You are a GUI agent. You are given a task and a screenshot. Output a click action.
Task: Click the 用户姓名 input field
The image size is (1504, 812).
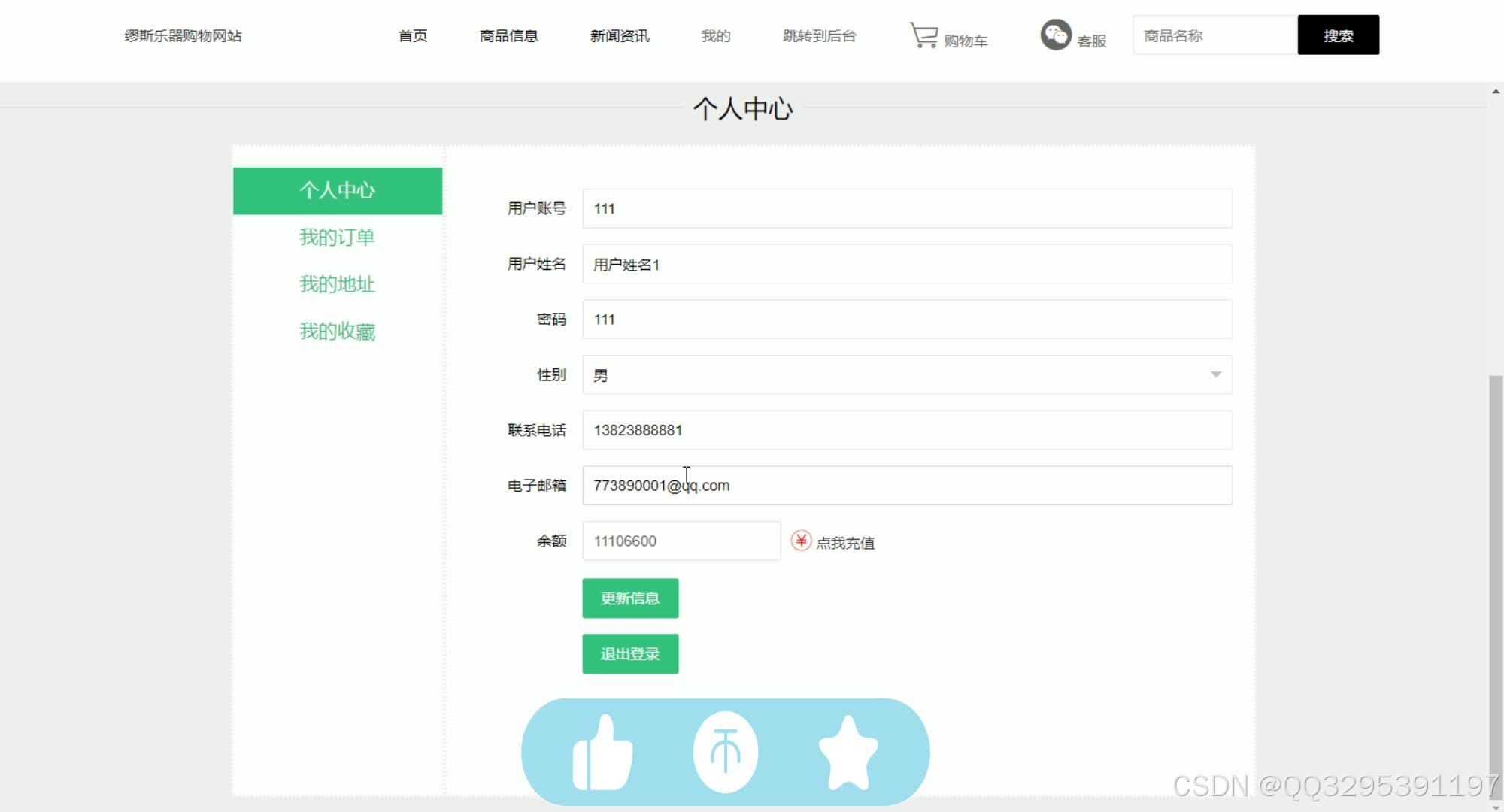click(x=907, y=264)
